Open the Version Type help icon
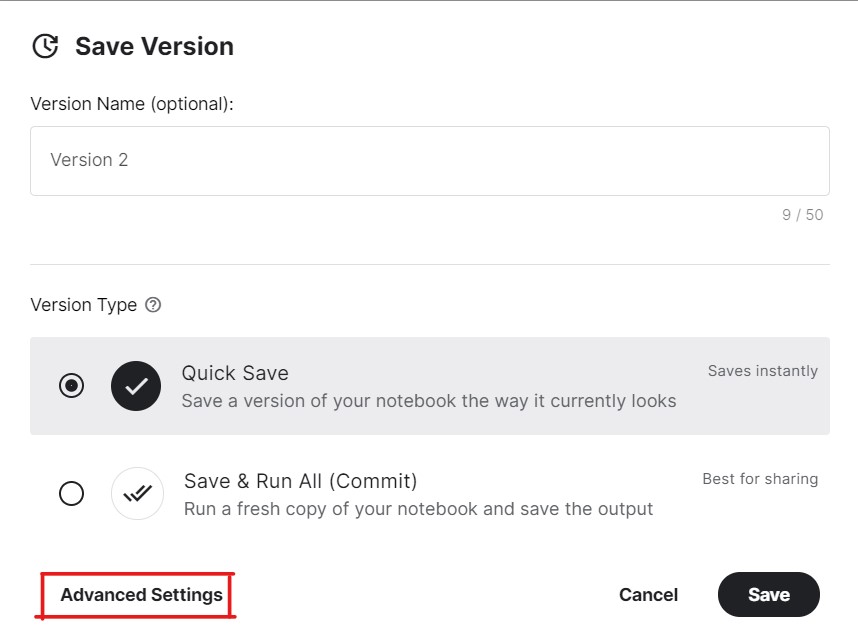The image size is (858, 637). pos(153,305)
